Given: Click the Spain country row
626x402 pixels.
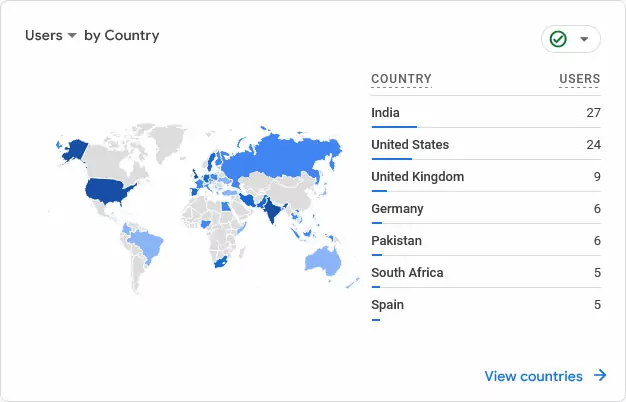Looking at the screenshot, I should (x=485, y=305).
